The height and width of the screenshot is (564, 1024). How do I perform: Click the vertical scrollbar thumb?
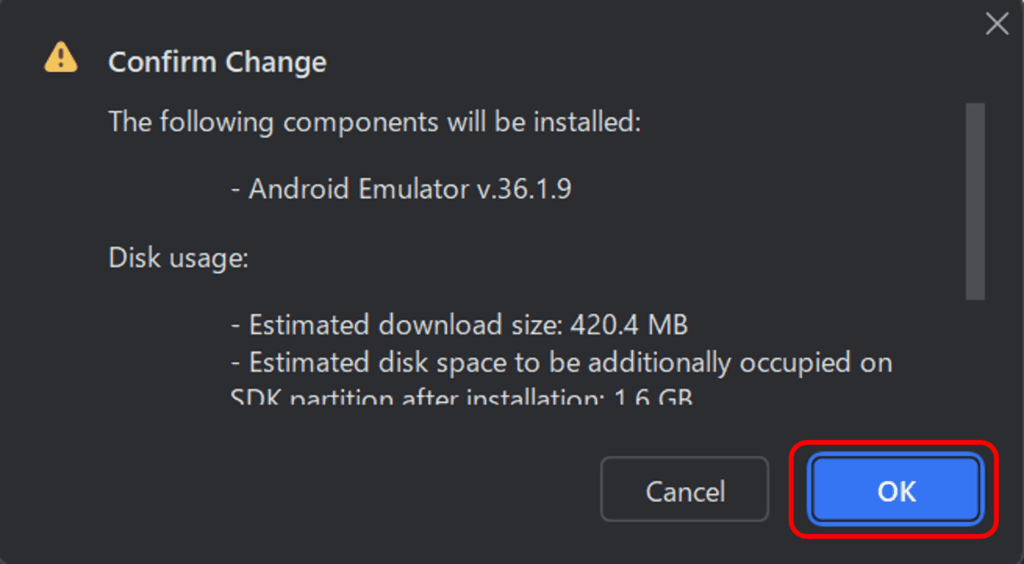coord(975,201)
